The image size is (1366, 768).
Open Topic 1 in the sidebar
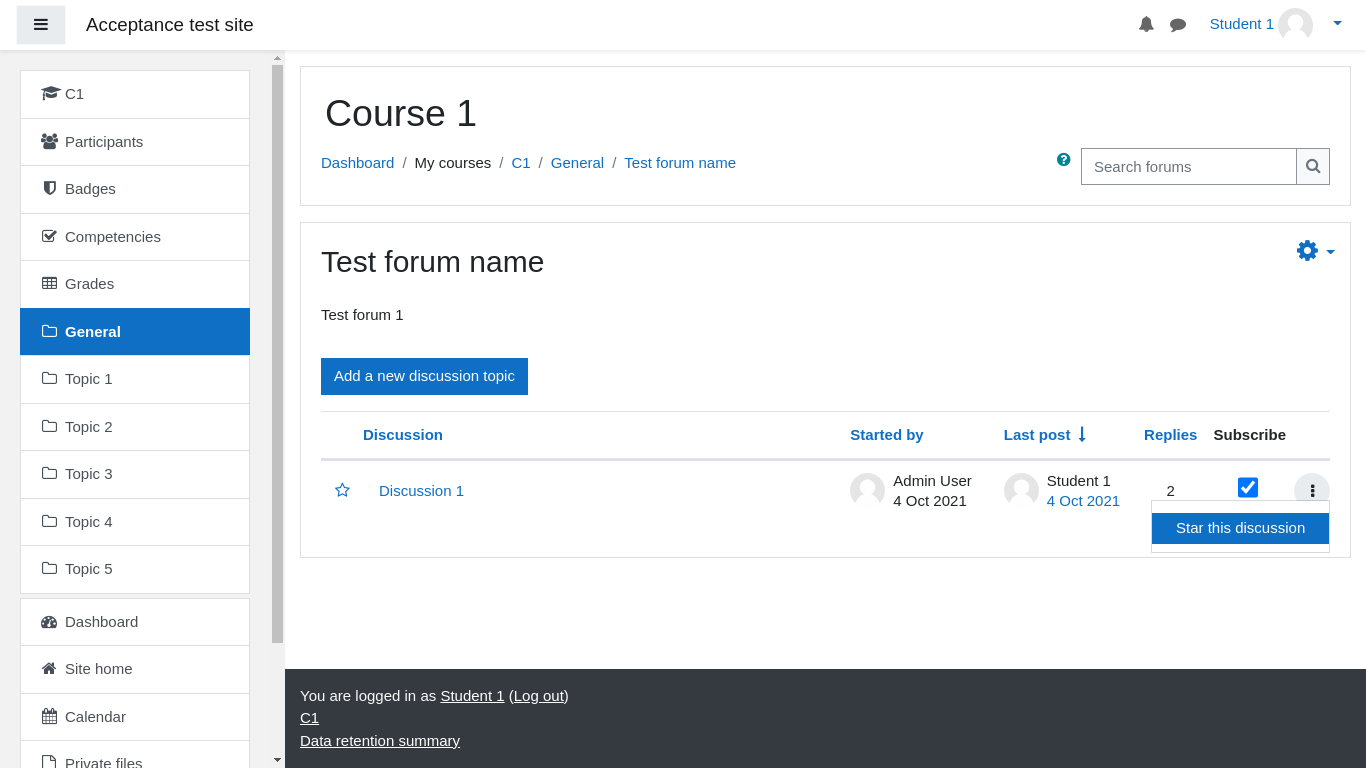click(135, 379)
